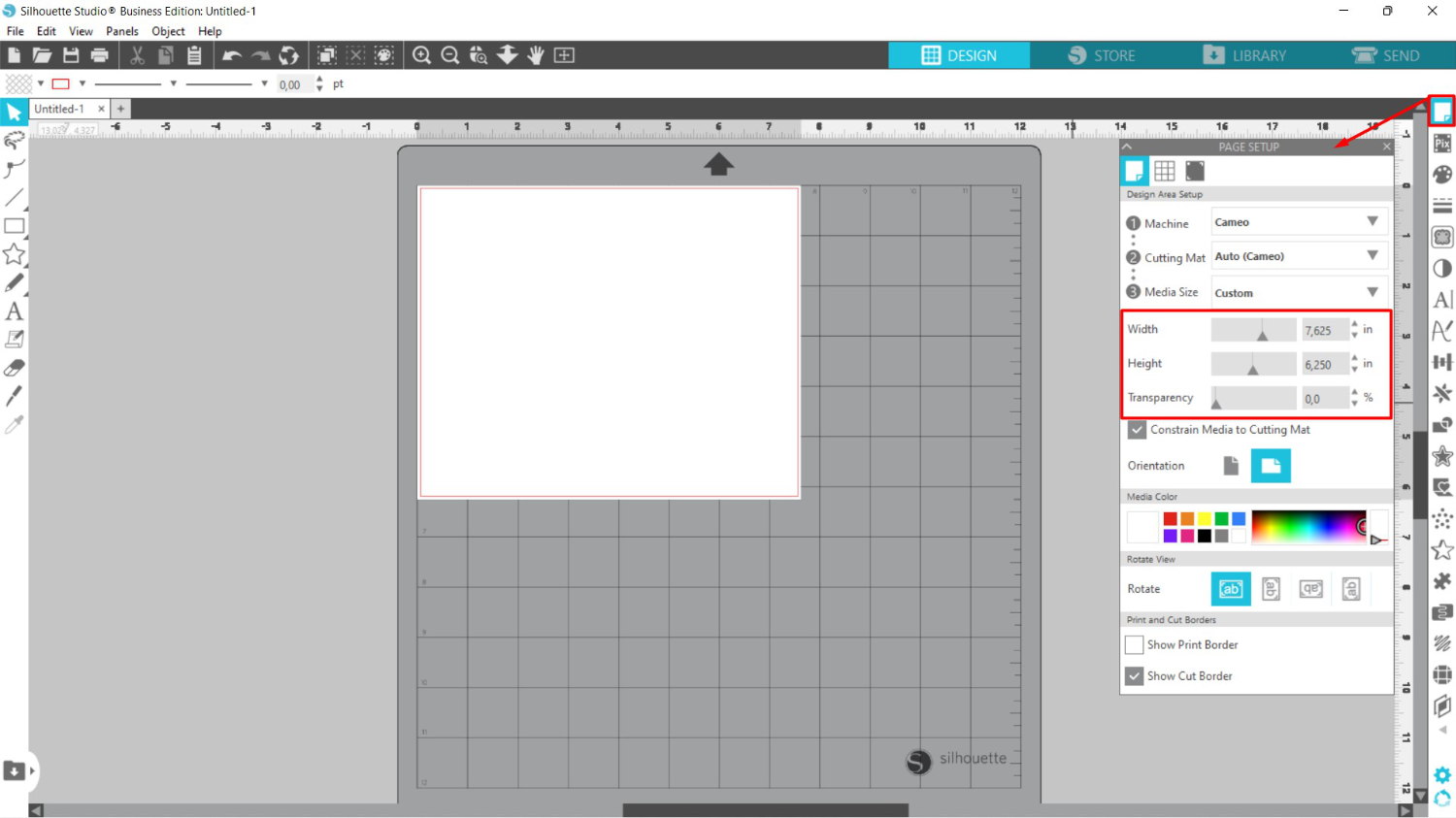Select the last rotate view option

pos(1351,589)
